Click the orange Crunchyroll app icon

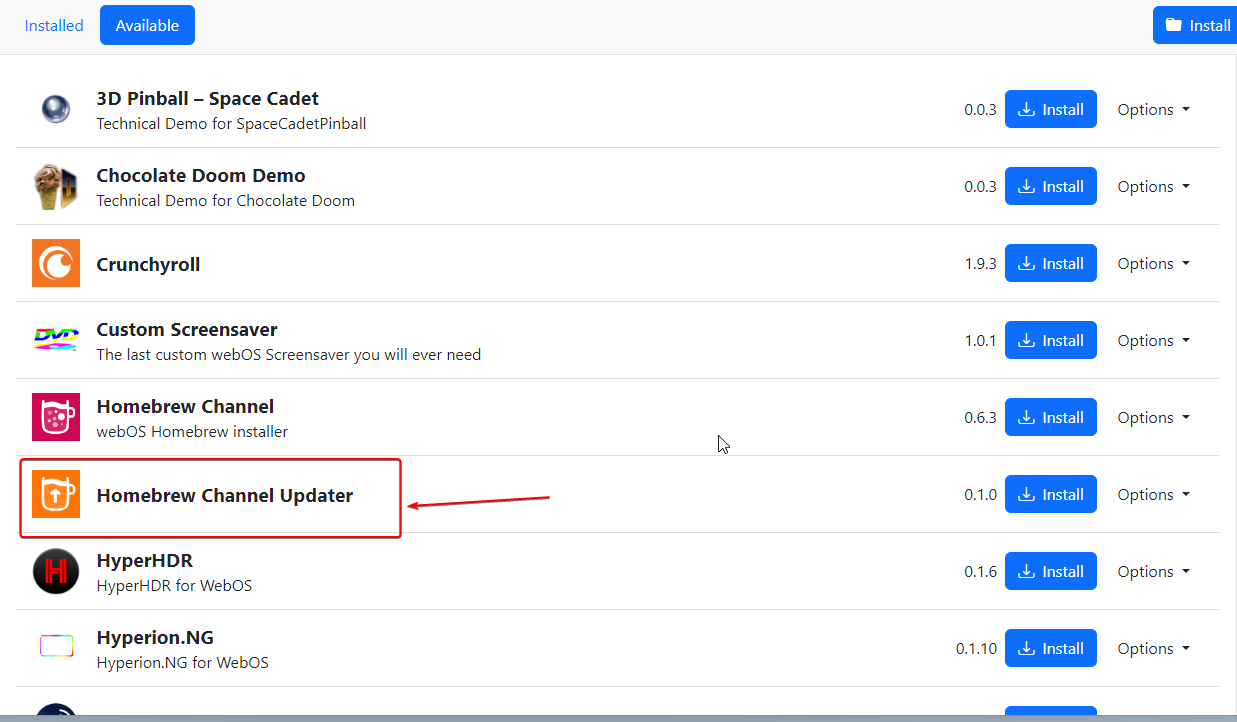[56, 264]
